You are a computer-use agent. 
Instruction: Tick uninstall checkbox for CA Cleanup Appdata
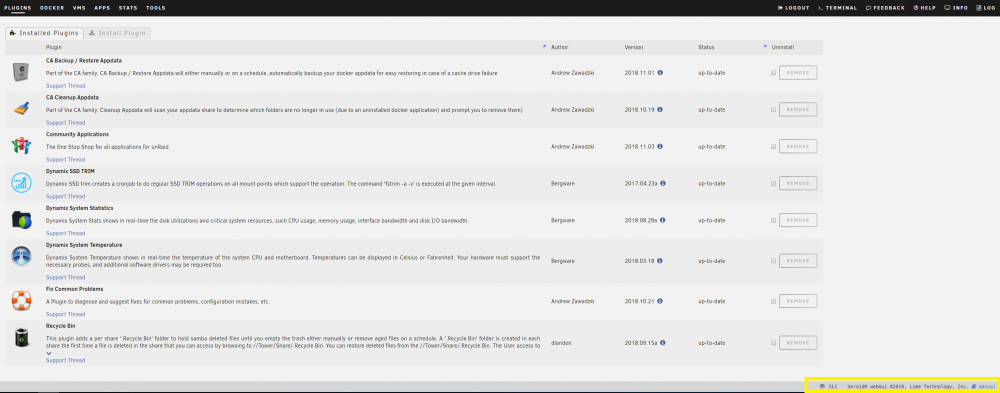pos(774,110)
